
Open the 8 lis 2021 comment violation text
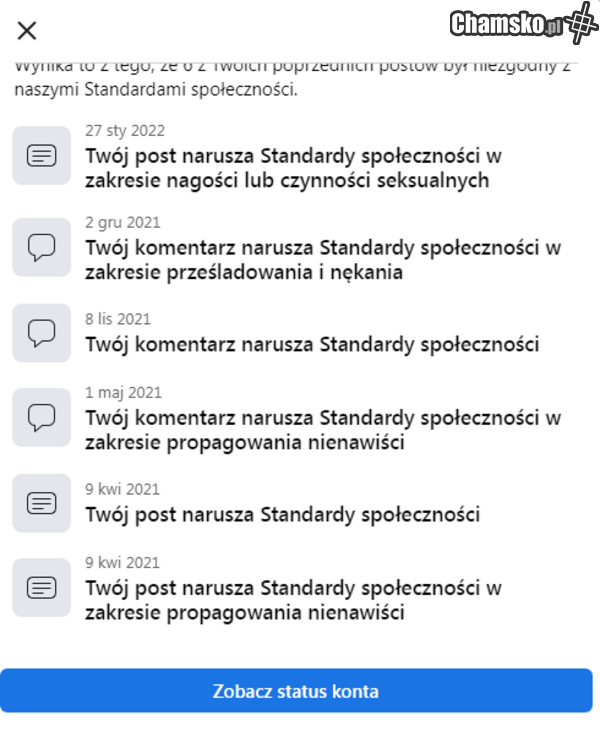pyautogui.click(x=312, y=345)
